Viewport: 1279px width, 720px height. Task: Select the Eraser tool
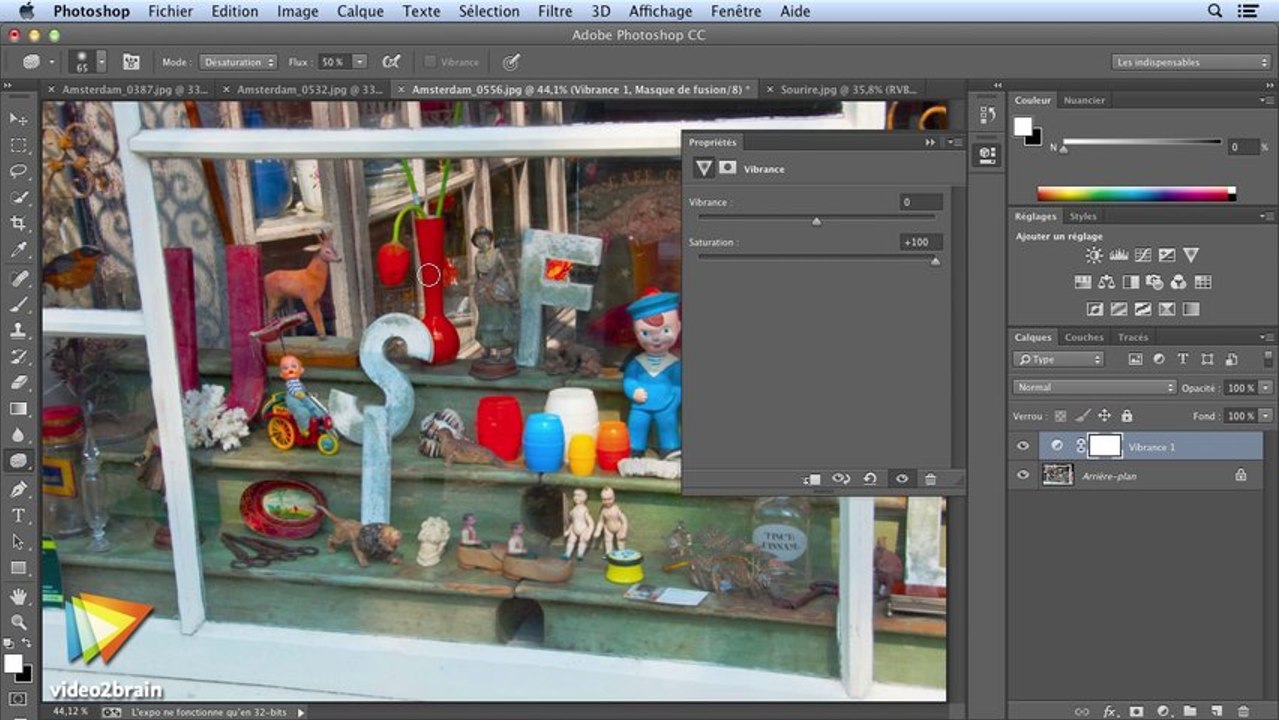(x=18, y=383)
